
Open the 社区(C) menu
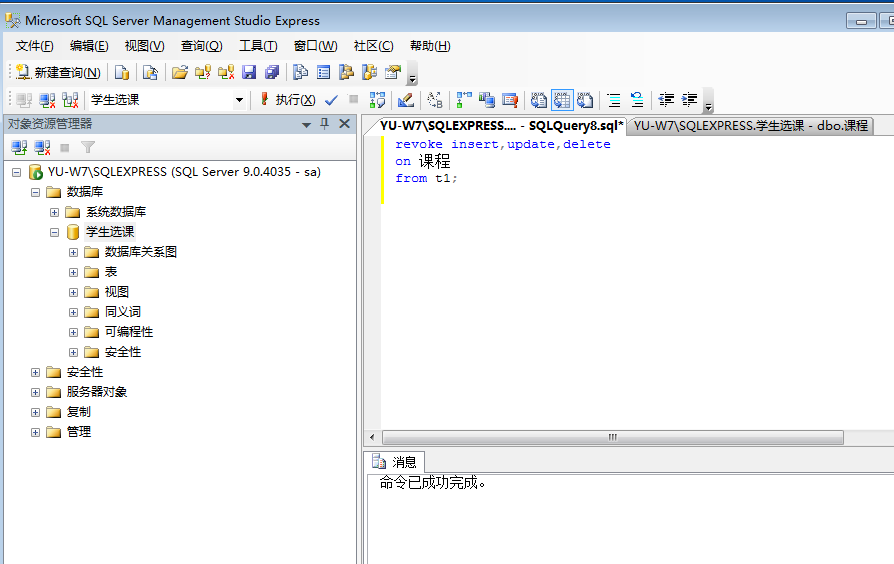click(x=373, y=46)
